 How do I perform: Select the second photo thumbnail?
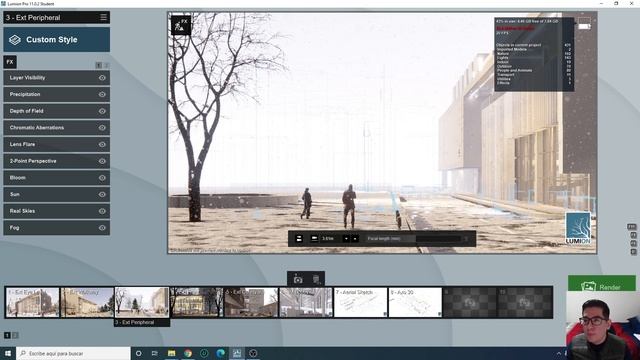point(87,302)
